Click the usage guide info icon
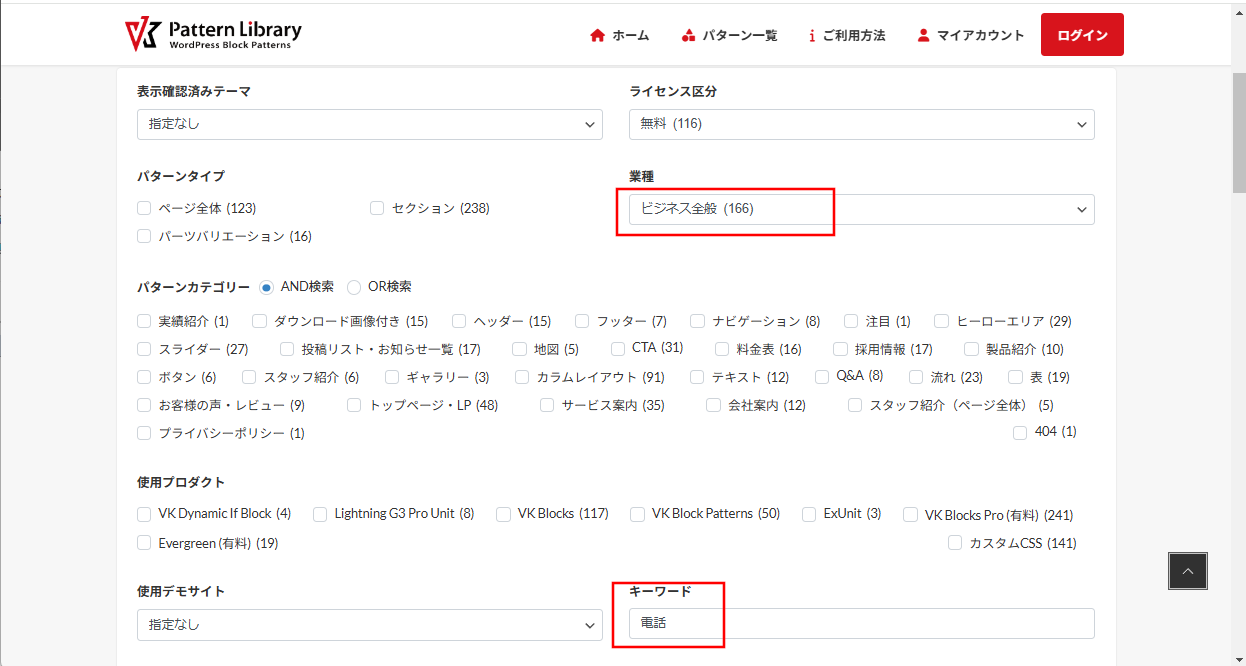The height and width of the screenshot is (666, 1246). (812, 35)
